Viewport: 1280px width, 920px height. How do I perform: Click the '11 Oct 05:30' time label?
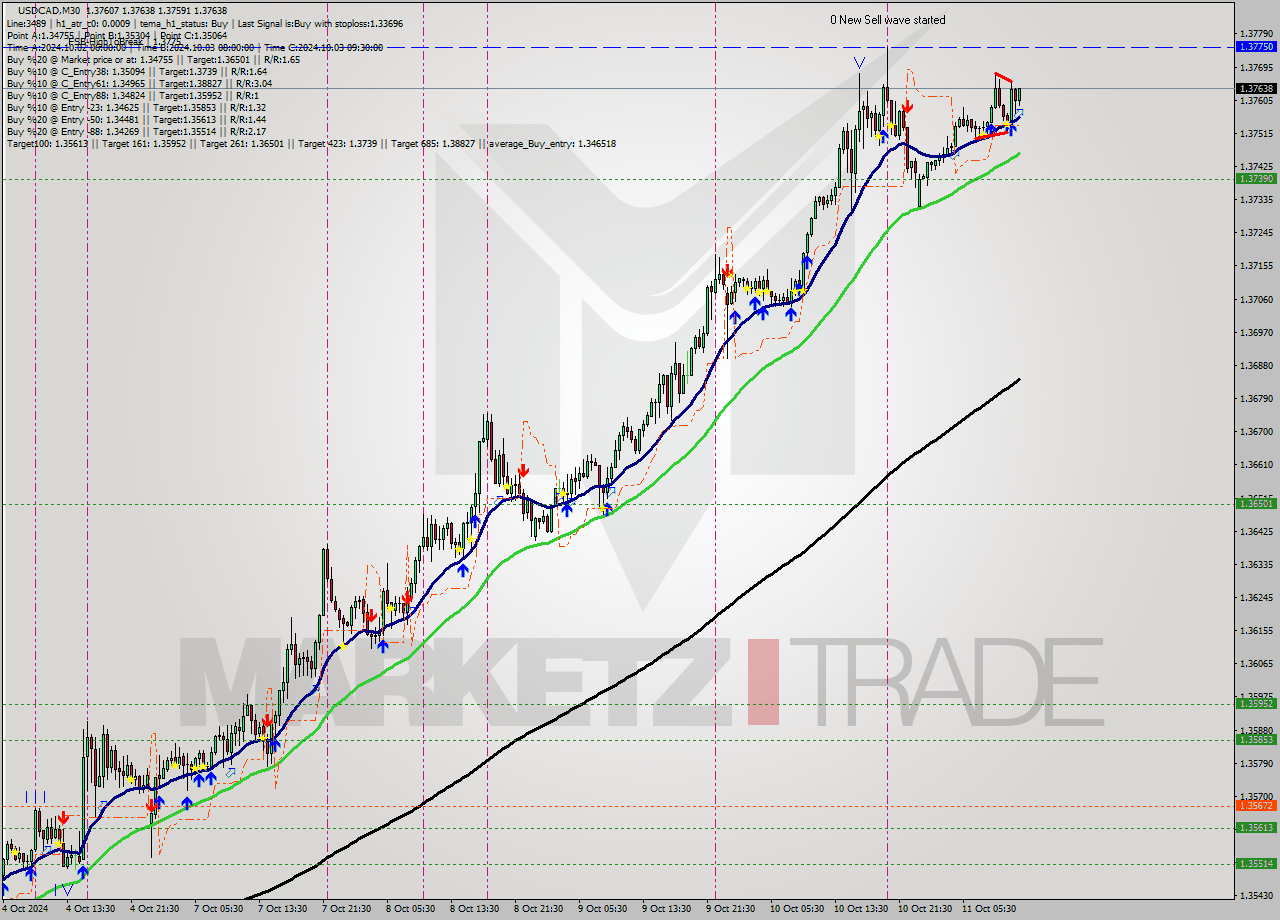tap(991, 909)
